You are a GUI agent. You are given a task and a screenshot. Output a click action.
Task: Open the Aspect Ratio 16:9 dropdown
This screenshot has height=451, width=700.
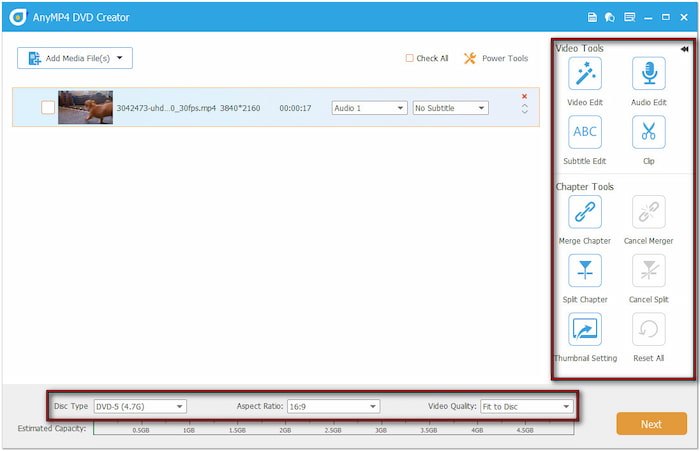[333, 407]
